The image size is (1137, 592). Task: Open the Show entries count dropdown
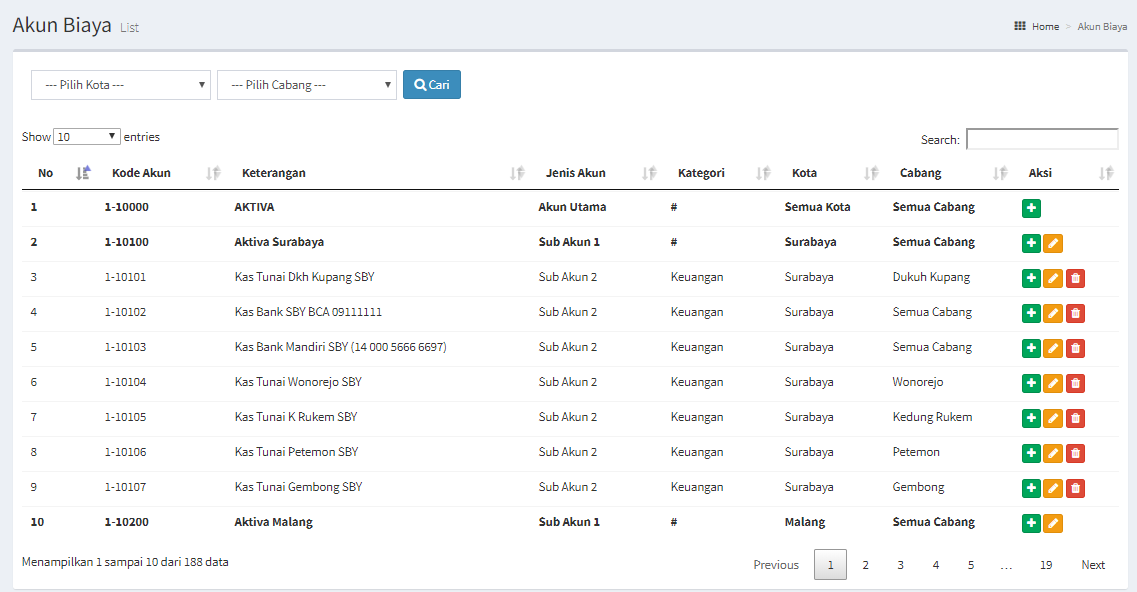click(x=86, y=136)
